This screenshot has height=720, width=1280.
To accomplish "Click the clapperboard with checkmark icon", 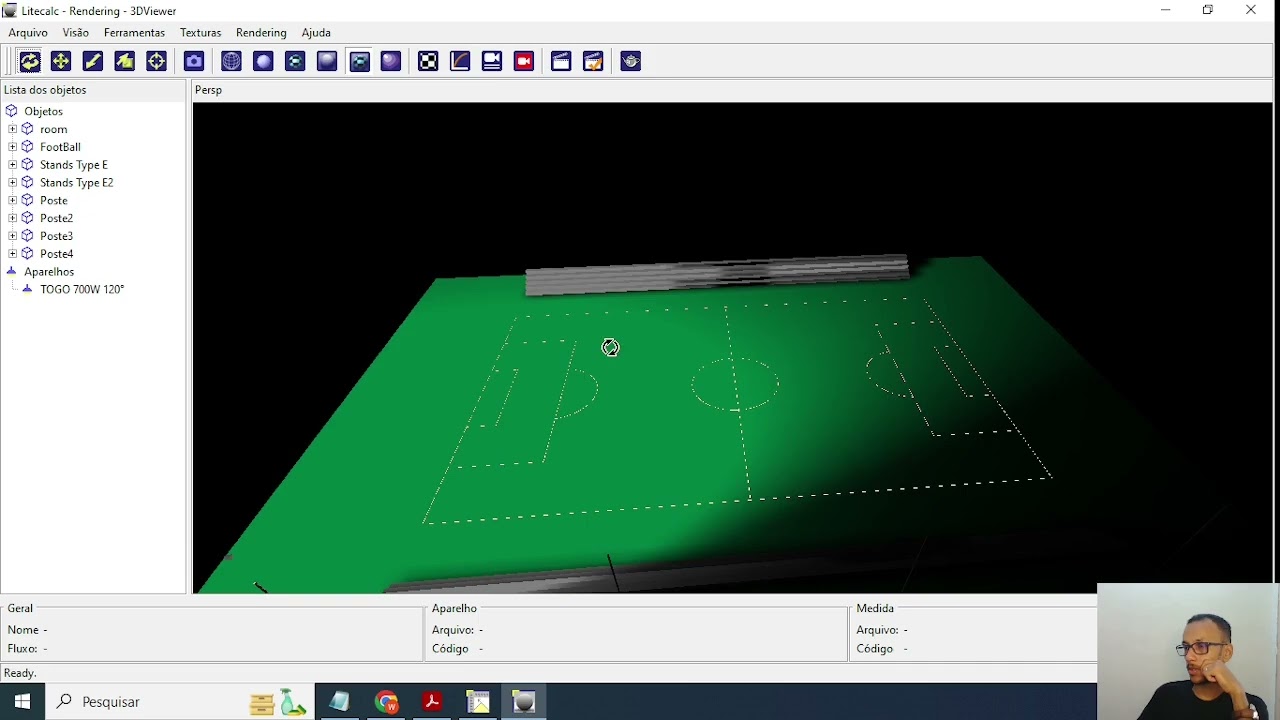I will (x=593, y=62).
